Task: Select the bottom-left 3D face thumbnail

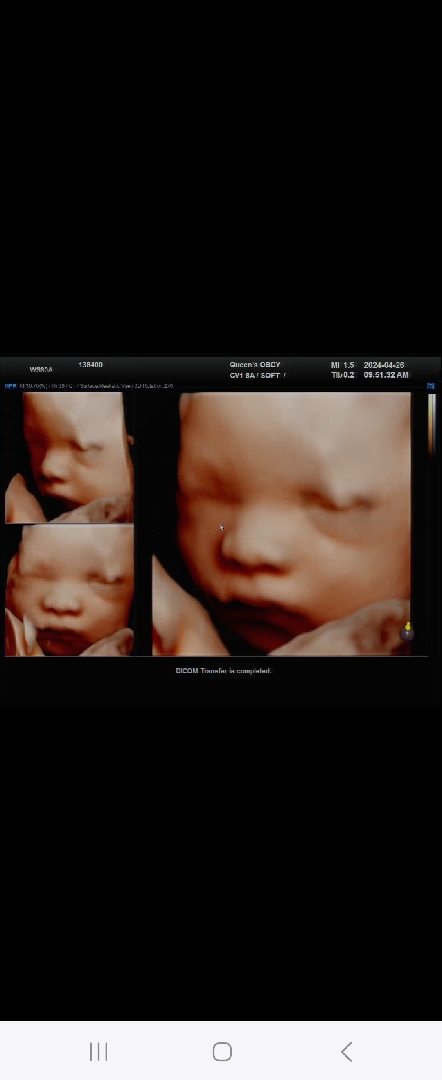Action: coord(69,590)
